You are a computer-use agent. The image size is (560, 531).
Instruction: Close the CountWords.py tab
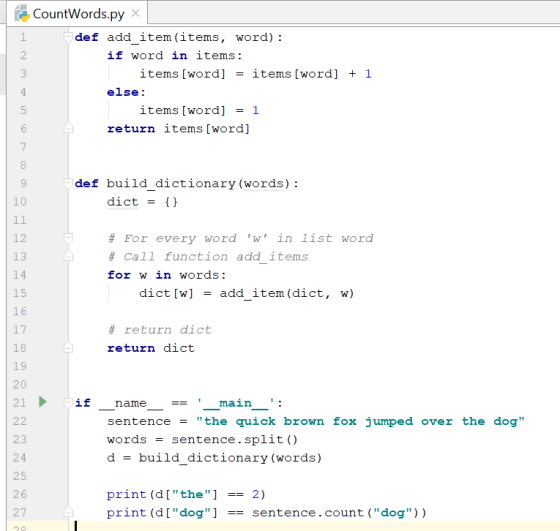tap(135, 13)
